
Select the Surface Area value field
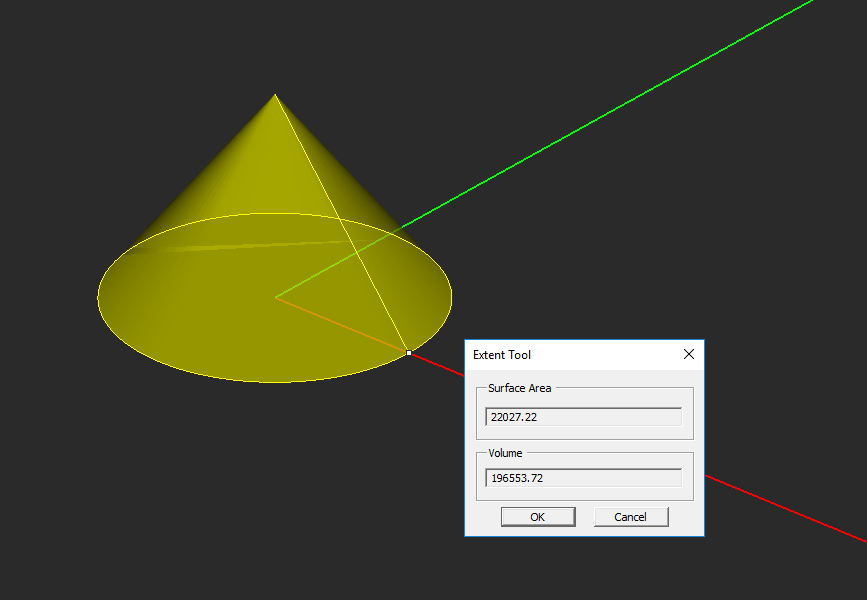[583, 417]
